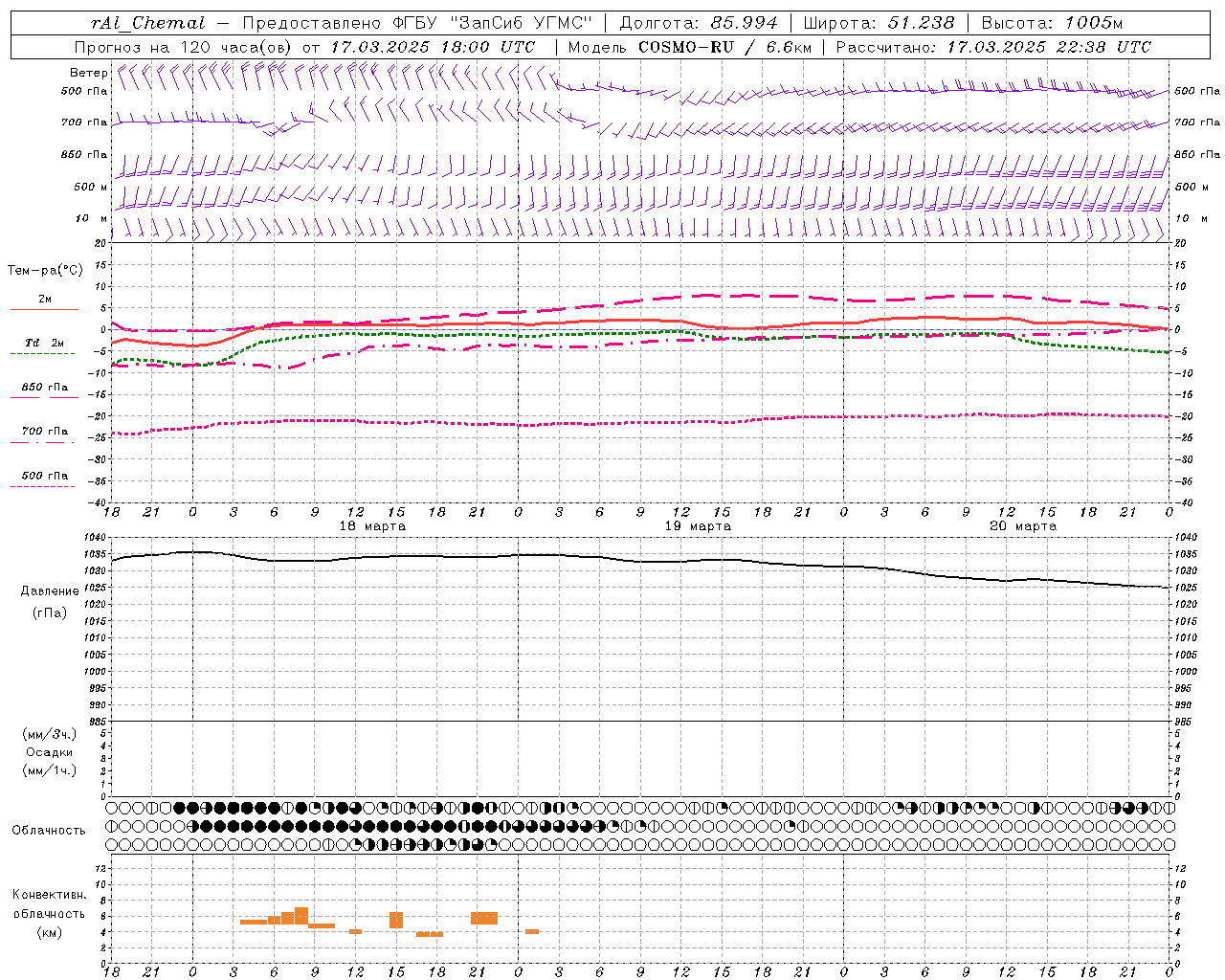
Task: Click the "Тем-ра(°C)" temperature panel title
Action: (x=45, y=271)
